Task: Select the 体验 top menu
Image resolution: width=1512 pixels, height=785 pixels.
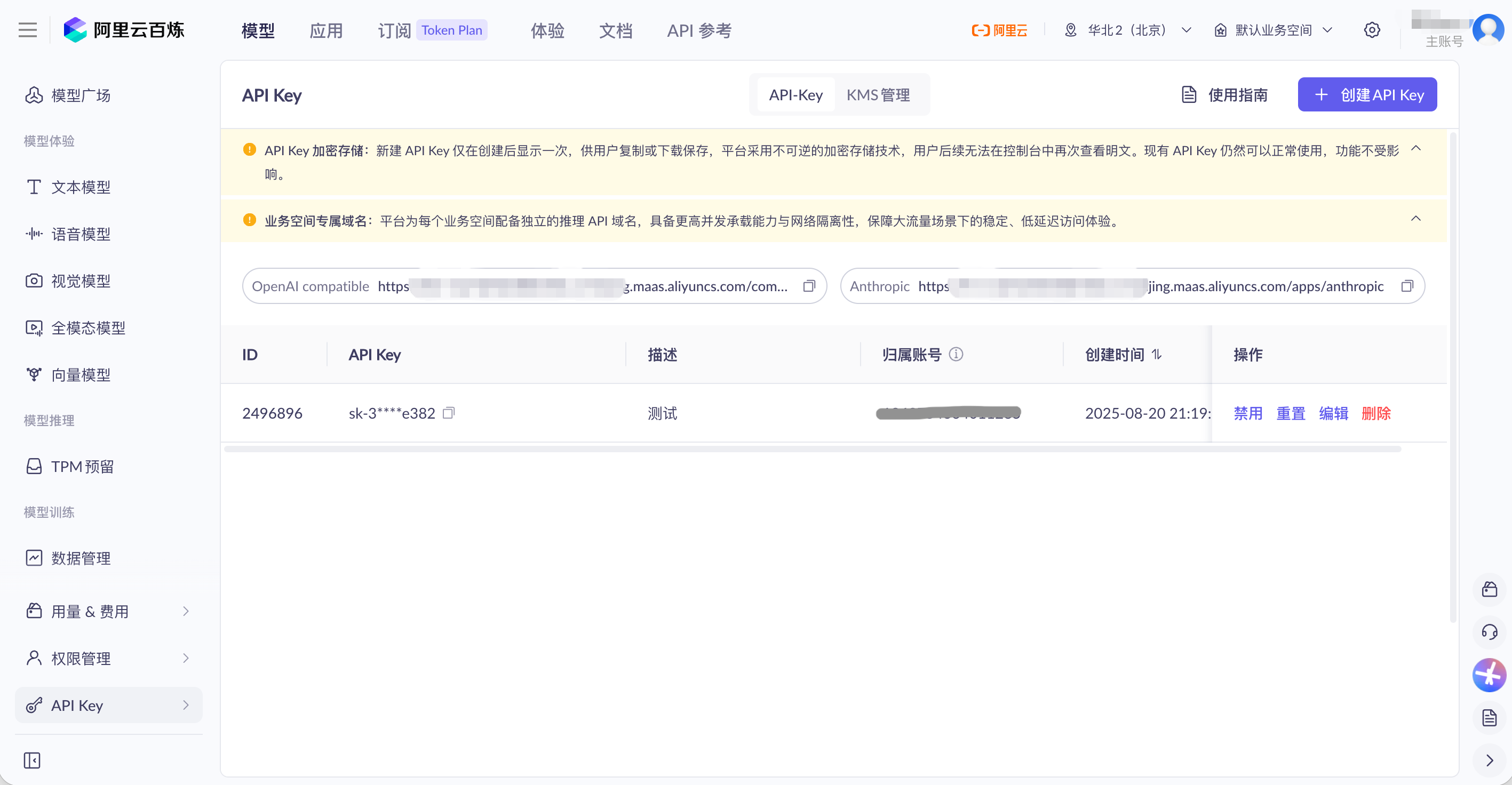Action: tap(547, 30)
